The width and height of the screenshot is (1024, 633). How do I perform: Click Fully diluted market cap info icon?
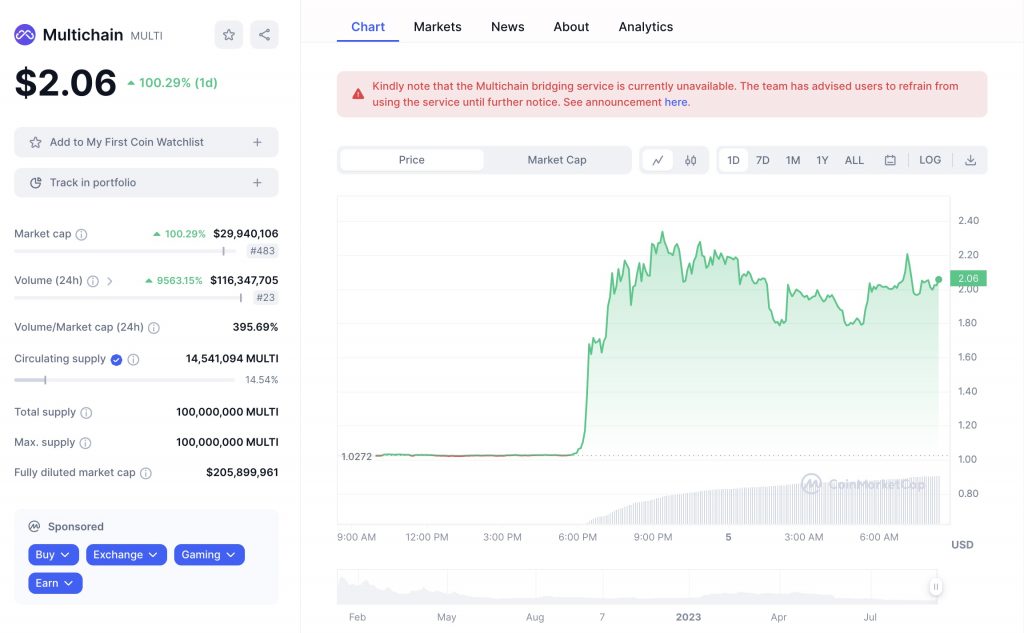click(x=146, y=473)
